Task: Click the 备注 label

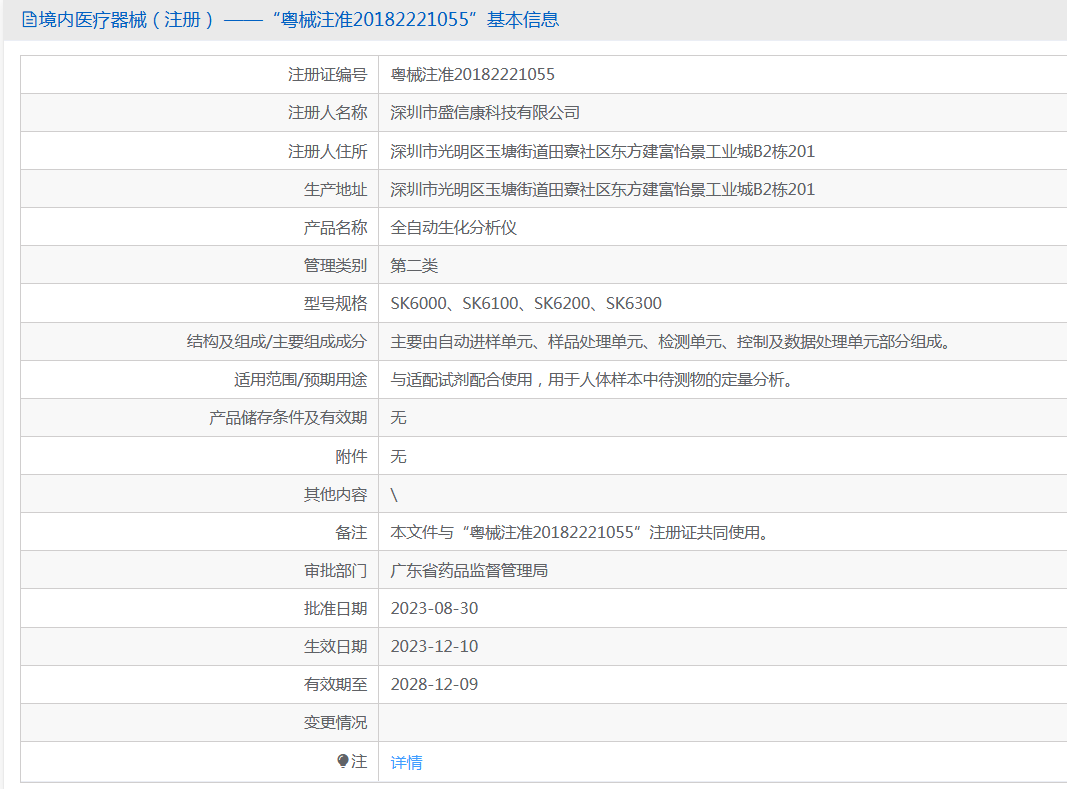Action: [351, 532]
